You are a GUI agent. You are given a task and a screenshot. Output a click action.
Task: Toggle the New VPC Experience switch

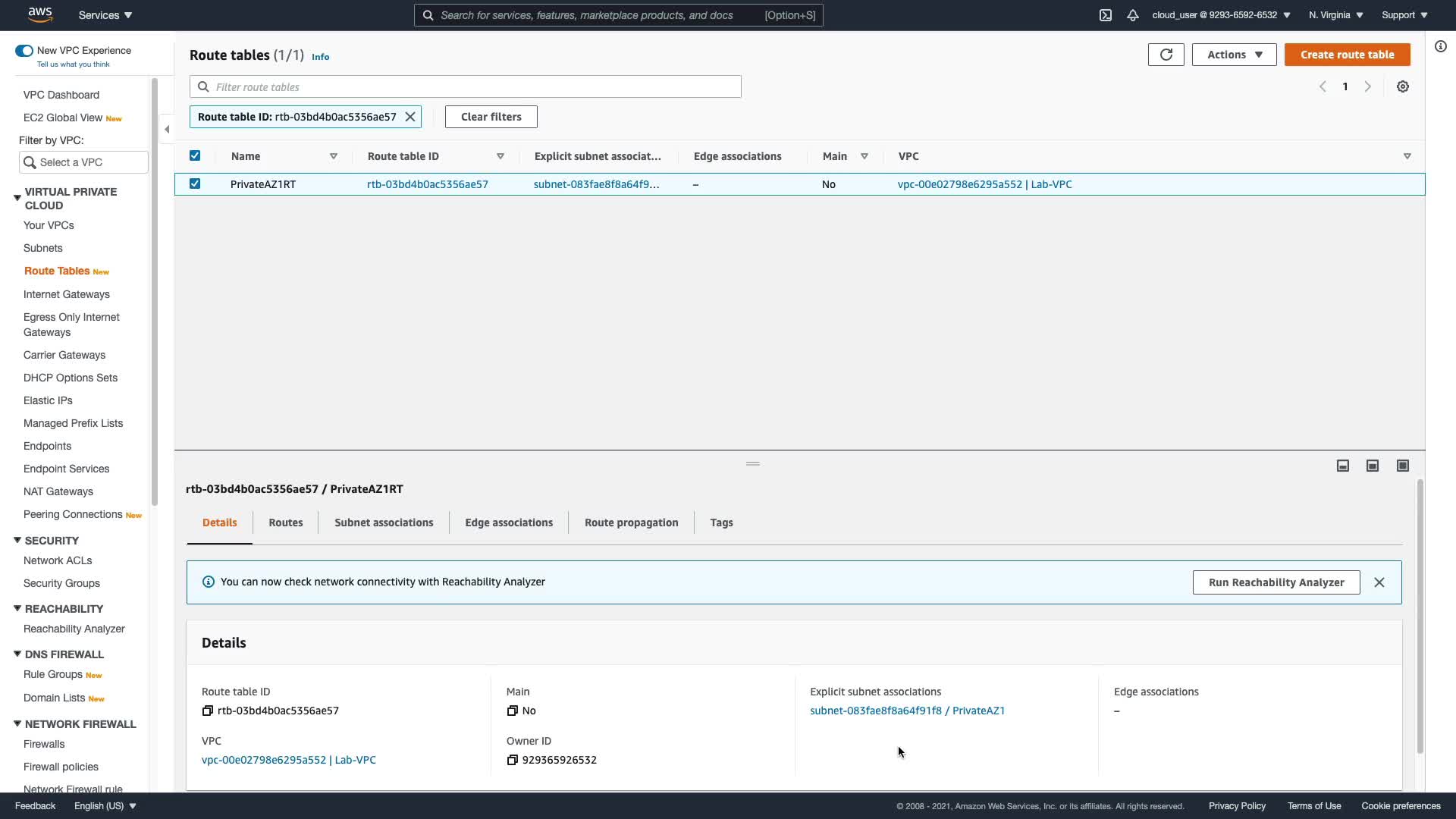tap(24, 51)
